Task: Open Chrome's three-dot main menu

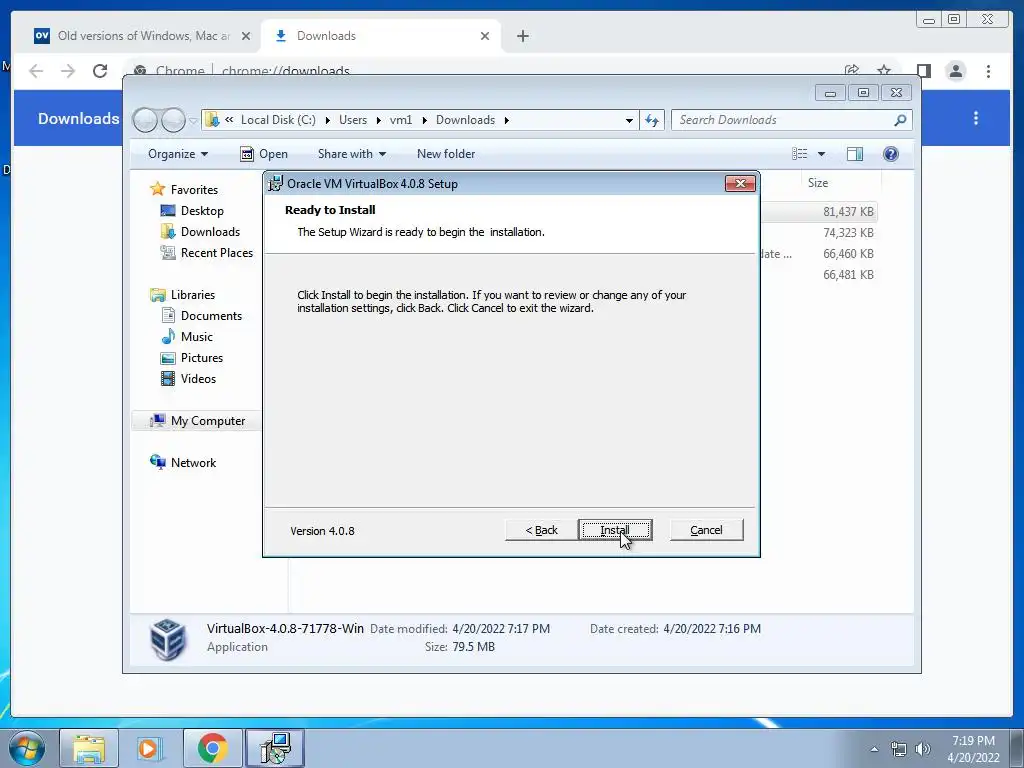Action: click(x=988, y=71)
